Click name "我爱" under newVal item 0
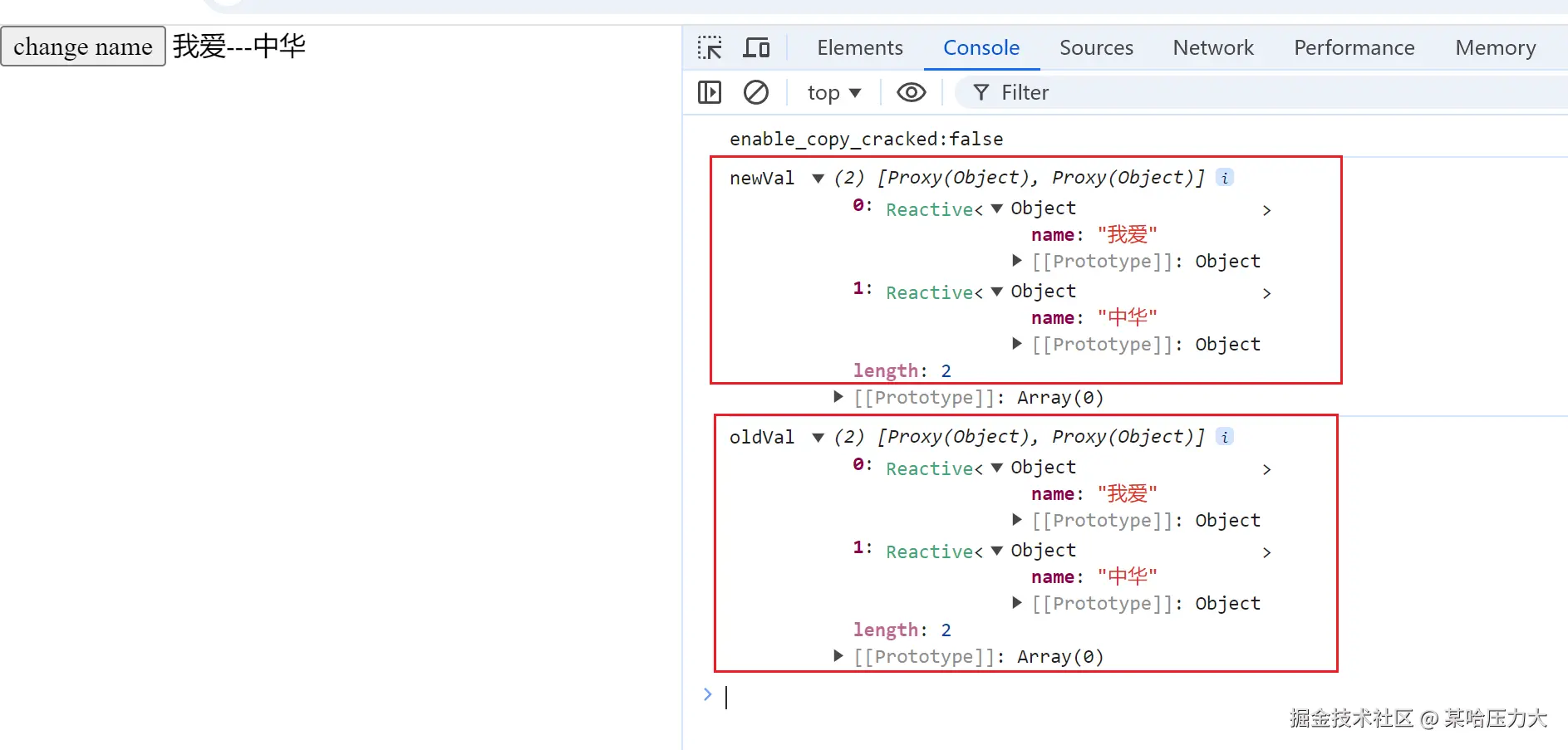 point(1094,235)
